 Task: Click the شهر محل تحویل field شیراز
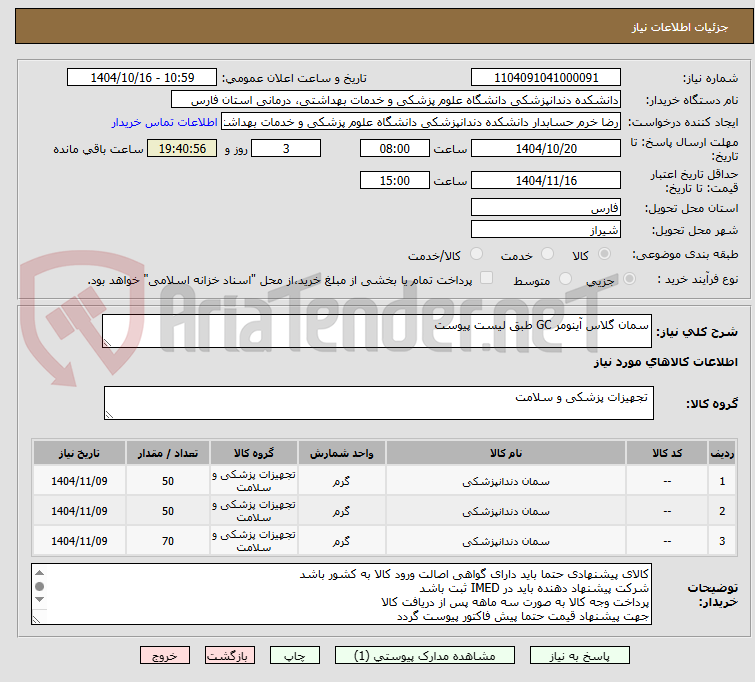pyautogui.click(x=546, y=230)
